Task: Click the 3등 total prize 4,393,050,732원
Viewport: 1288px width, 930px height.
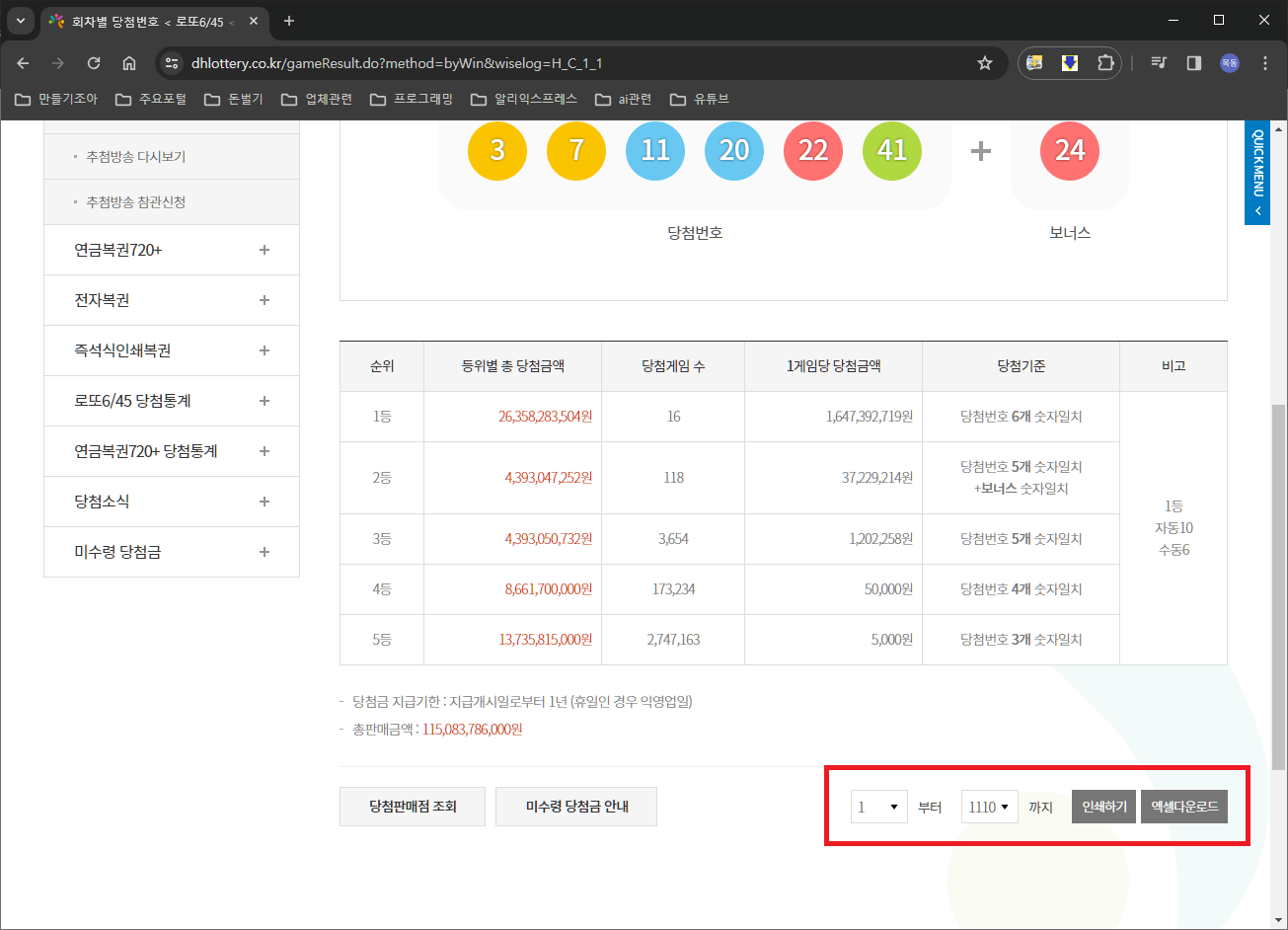Action: pos(549,539)
